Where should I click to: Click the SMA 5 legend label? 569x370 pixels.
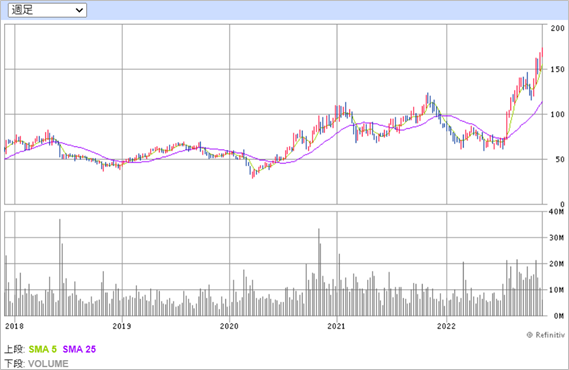(42, 349)
